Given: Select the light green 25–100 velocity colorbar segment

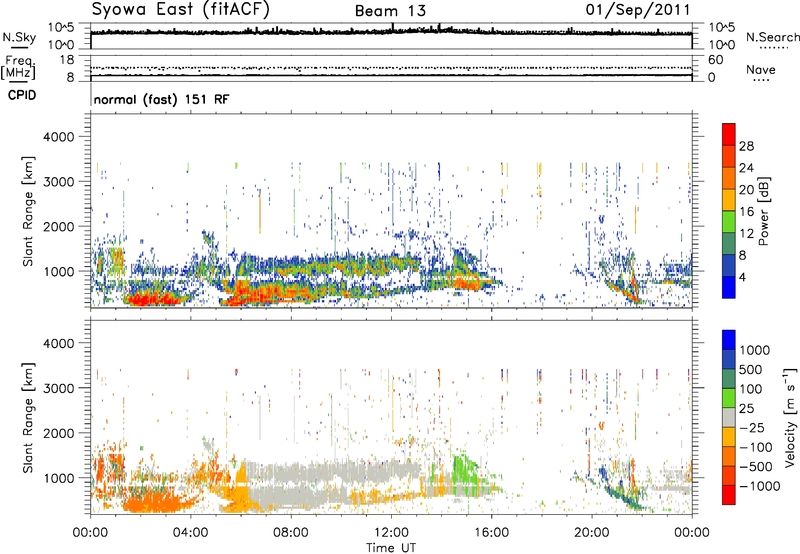Looking at the screenshot, I should [729, 398].
